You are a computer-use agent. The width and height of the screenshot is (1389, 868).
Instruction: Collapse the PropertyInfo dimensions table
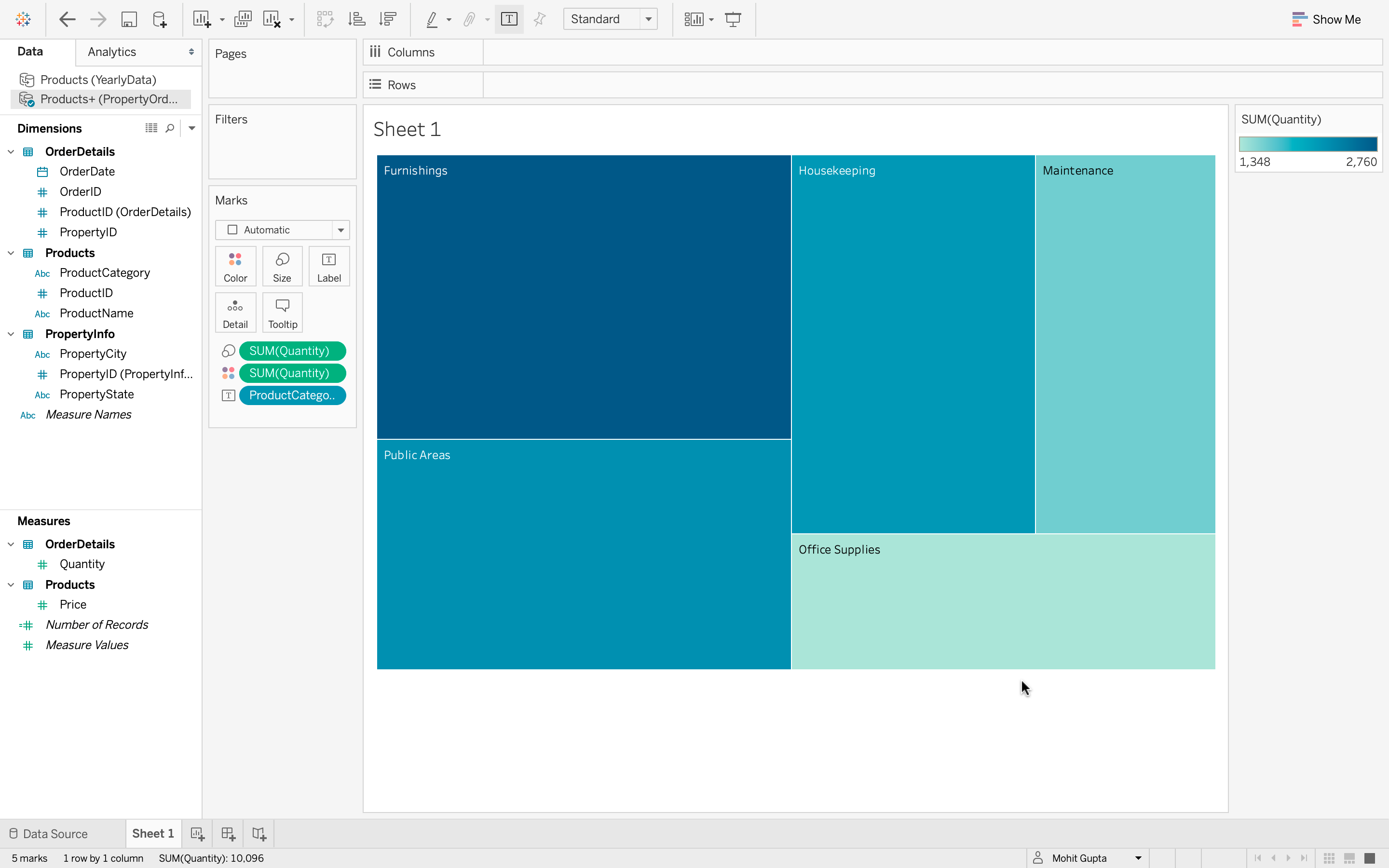11,334
